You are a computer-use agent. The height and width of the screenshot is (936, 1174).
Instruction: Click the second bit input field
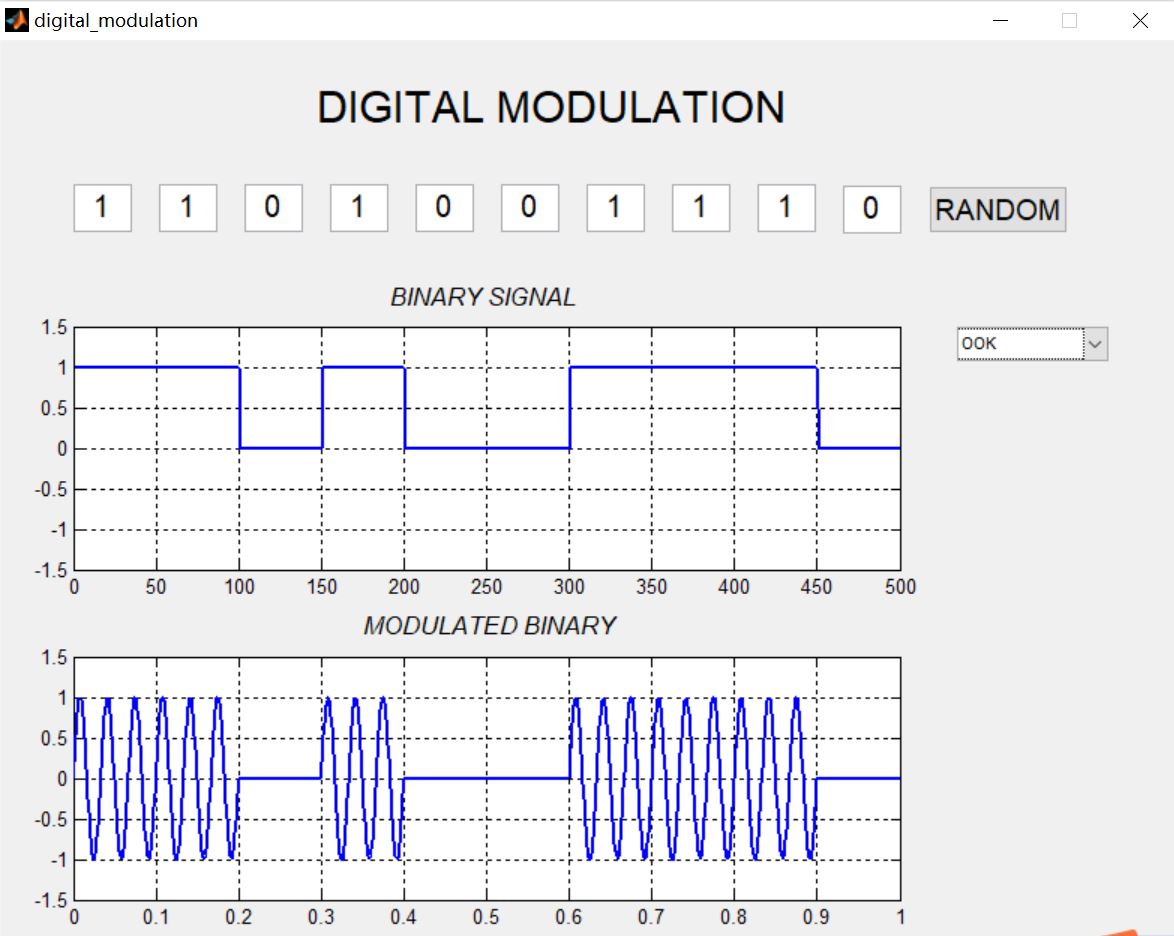point(188,207)
